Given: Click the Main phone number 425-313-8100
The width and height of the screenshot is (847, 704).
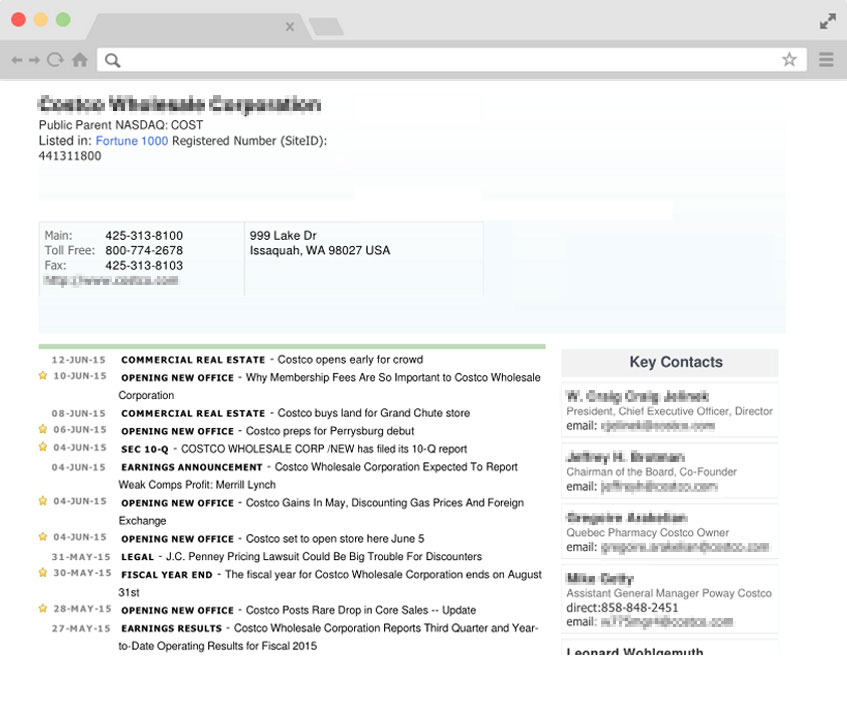Looking at the screenshot, I should [144, 236].
